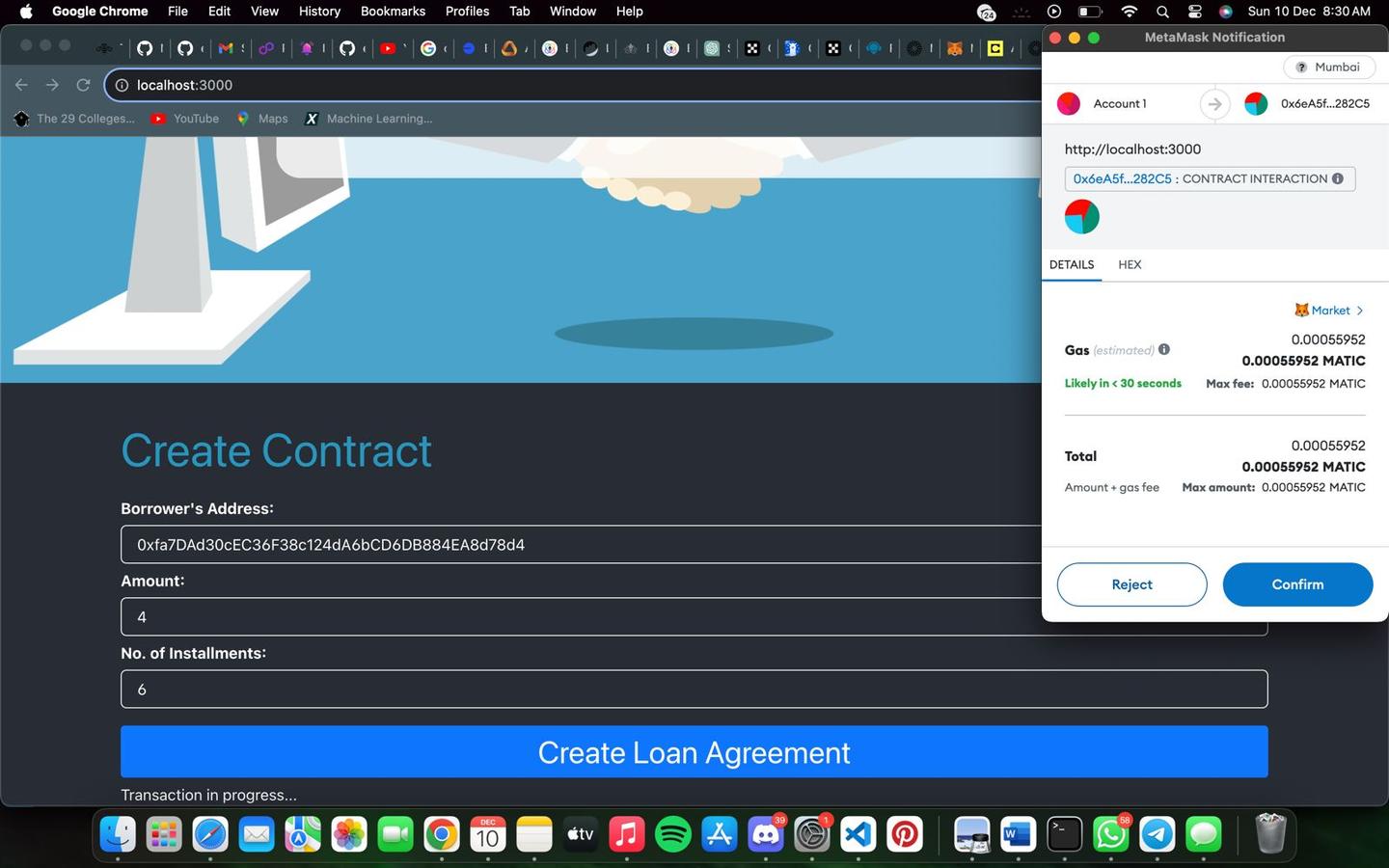Reject the MetaMask transaction
1389x868 pixels.
click(x=1131, y=584)
